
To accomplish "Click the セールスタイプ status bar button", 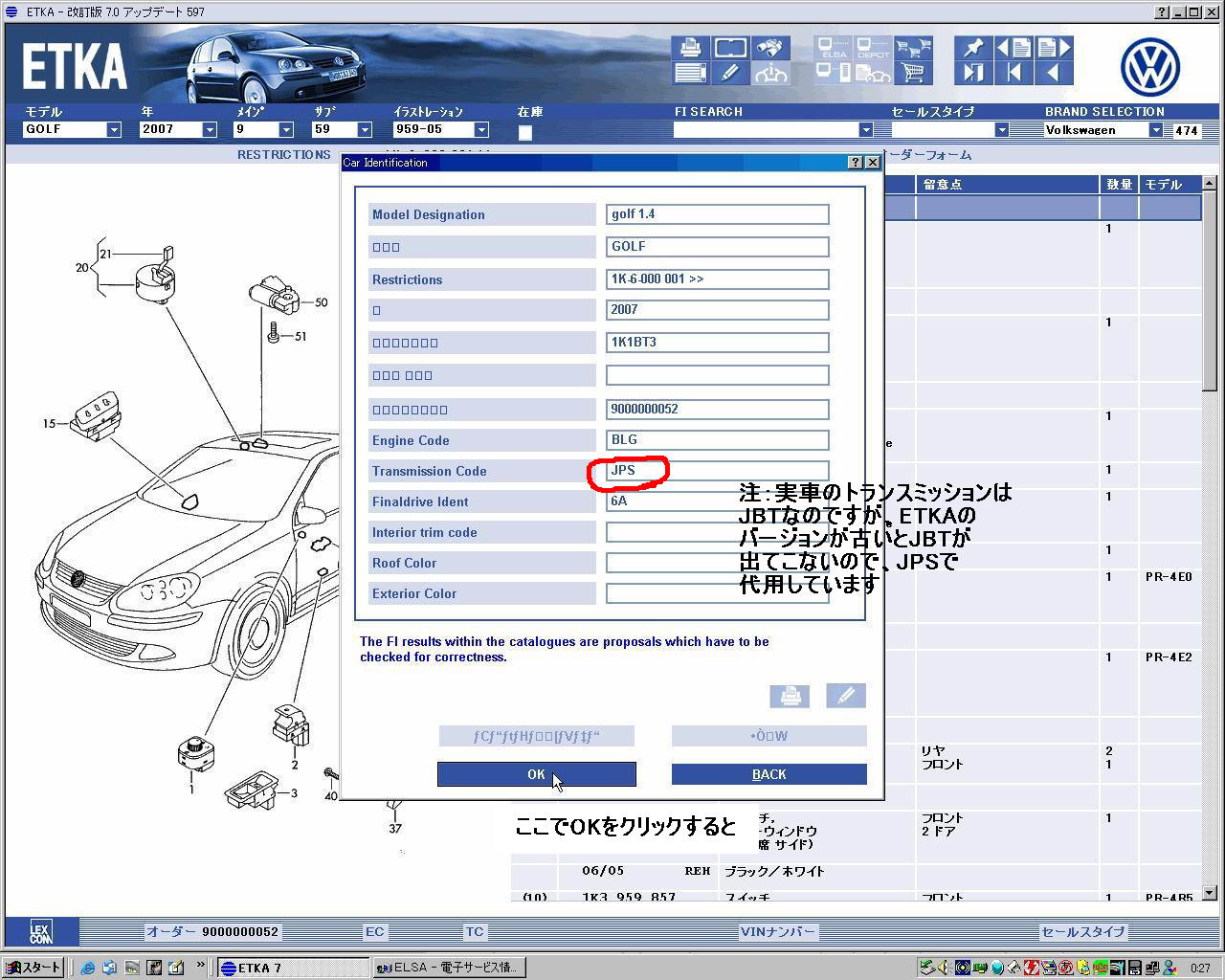I will [x=1082, y=931].
